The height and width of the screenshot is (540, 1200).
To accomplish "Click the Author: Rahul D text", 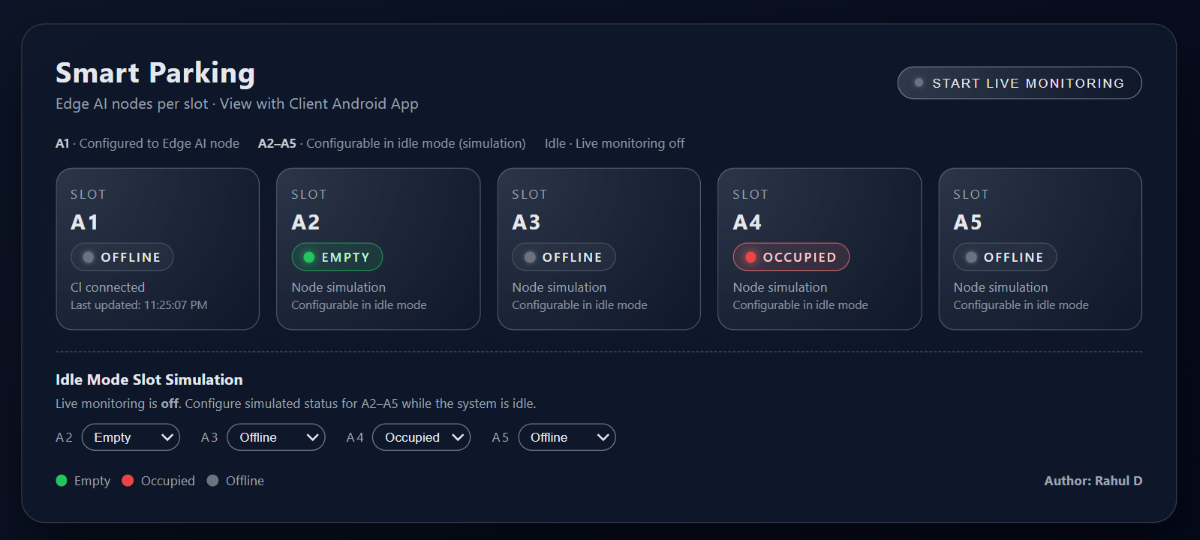I will (1093, 481).
